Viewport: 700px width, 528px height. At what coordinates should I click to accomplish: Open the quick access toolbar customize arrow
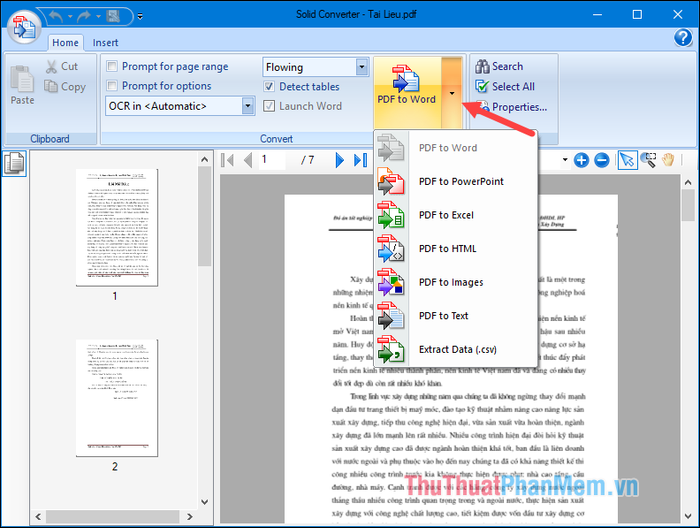(140, 17)
